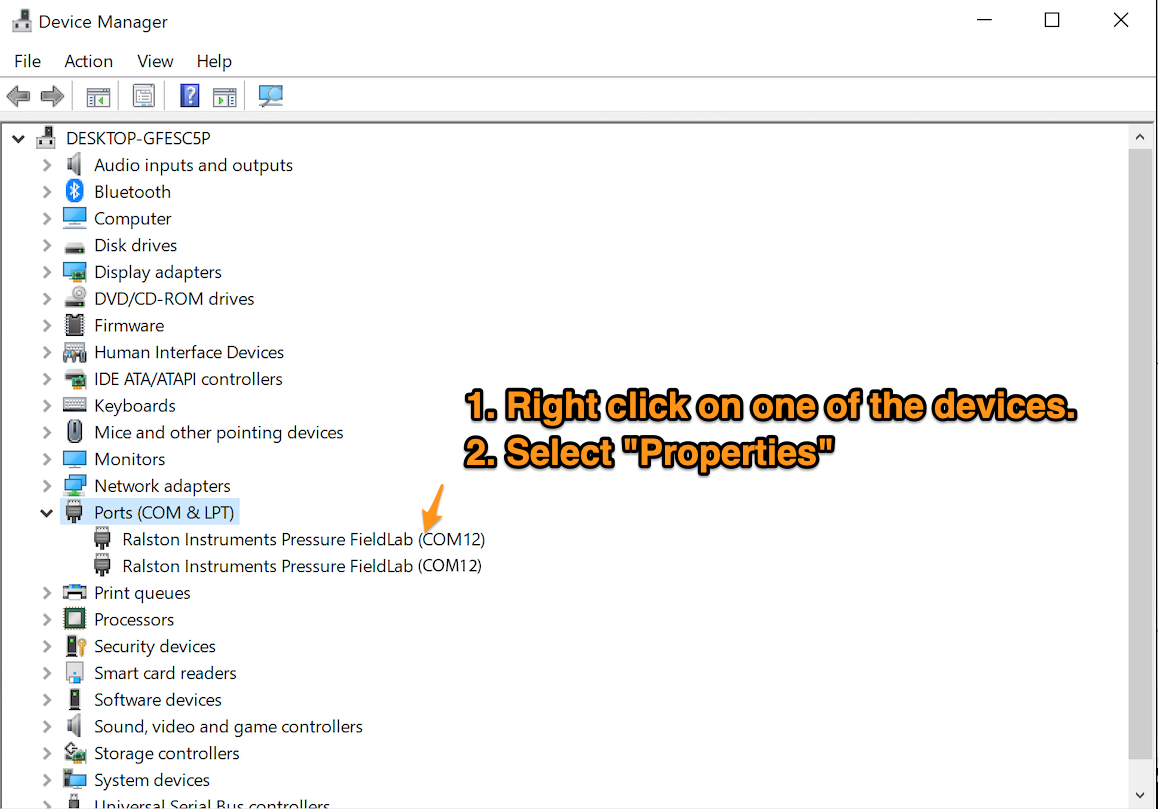Viewport: 1158px width, 809px height.
Task: Click the Print queues printer icon
Action: pyautogui.click(x=75, y=592)
